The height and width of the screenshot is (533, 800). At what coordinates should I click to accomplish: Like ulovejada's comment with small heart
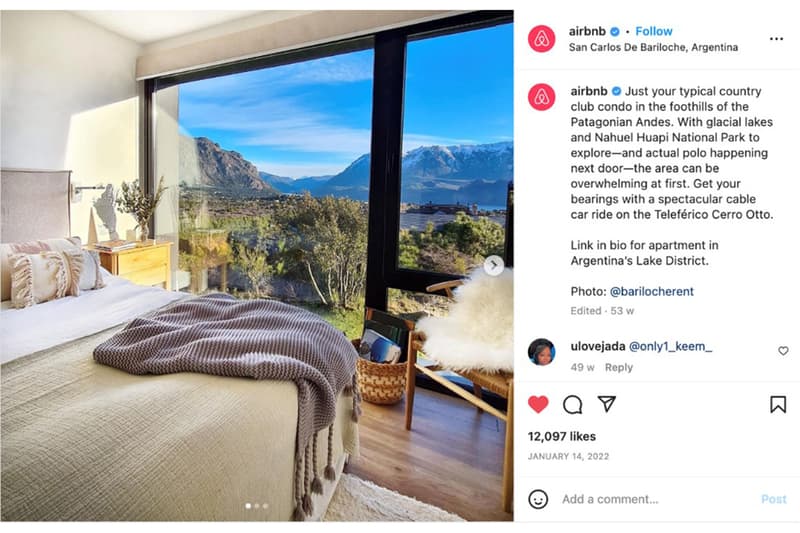(783, 351)
